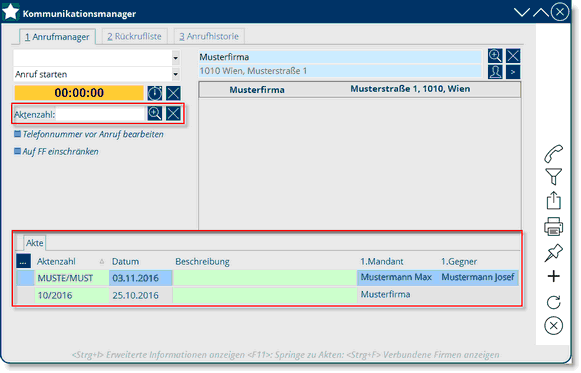Pin the window with pushpin icon
The image size is (581, 373).
point(554,253)
